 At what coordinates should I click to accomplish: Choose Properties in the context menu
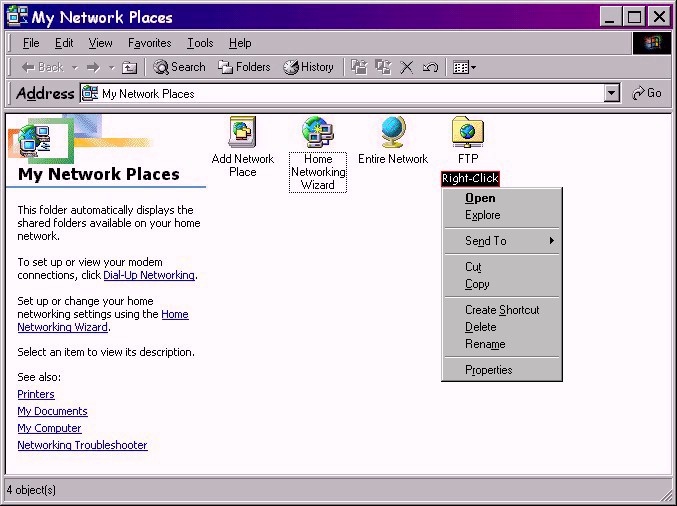click(x=502, y=370)
